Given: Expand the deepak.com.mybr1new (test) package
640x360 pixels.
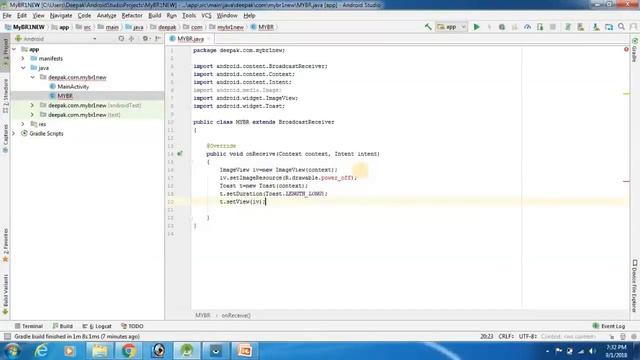Looking at the screenshot, I should coord(33,115).
